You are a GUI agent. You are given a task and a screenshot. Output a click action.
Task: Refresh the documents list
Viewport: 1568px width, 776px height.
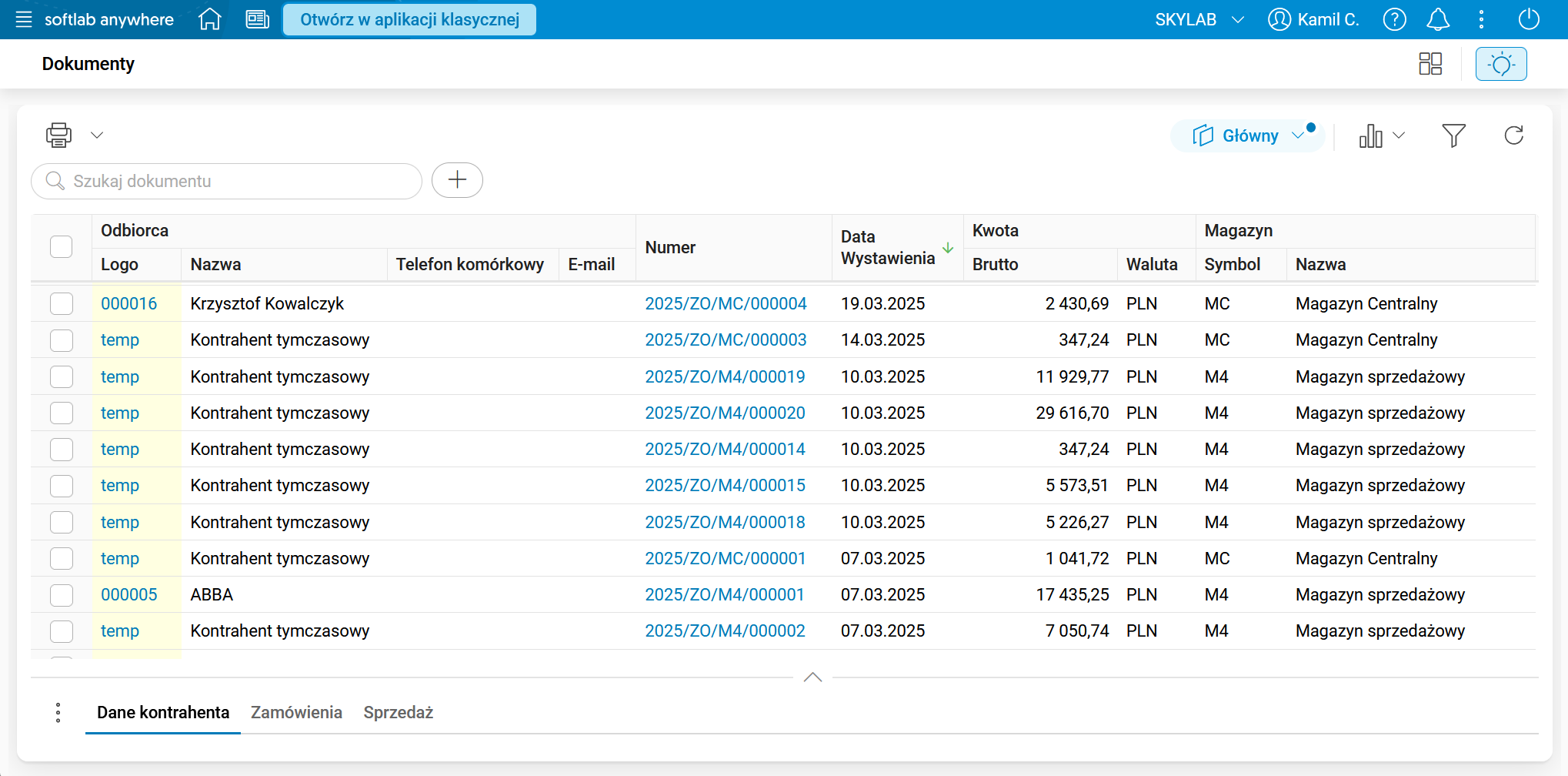[1513, 135]
